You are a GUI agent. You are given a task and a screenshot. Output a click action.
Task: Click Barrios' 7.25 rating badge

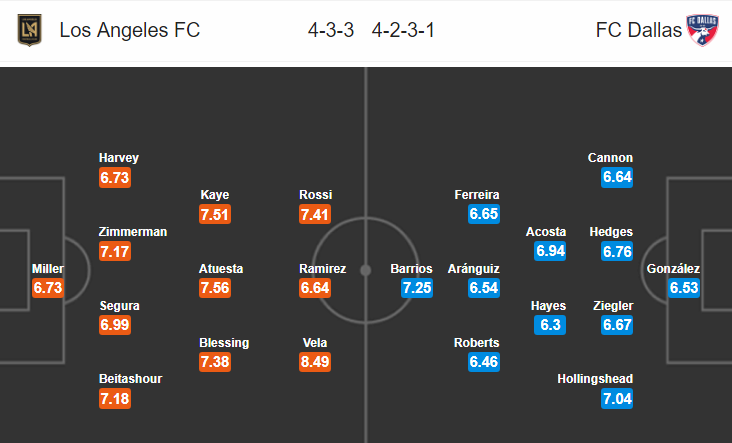(416, 288)
